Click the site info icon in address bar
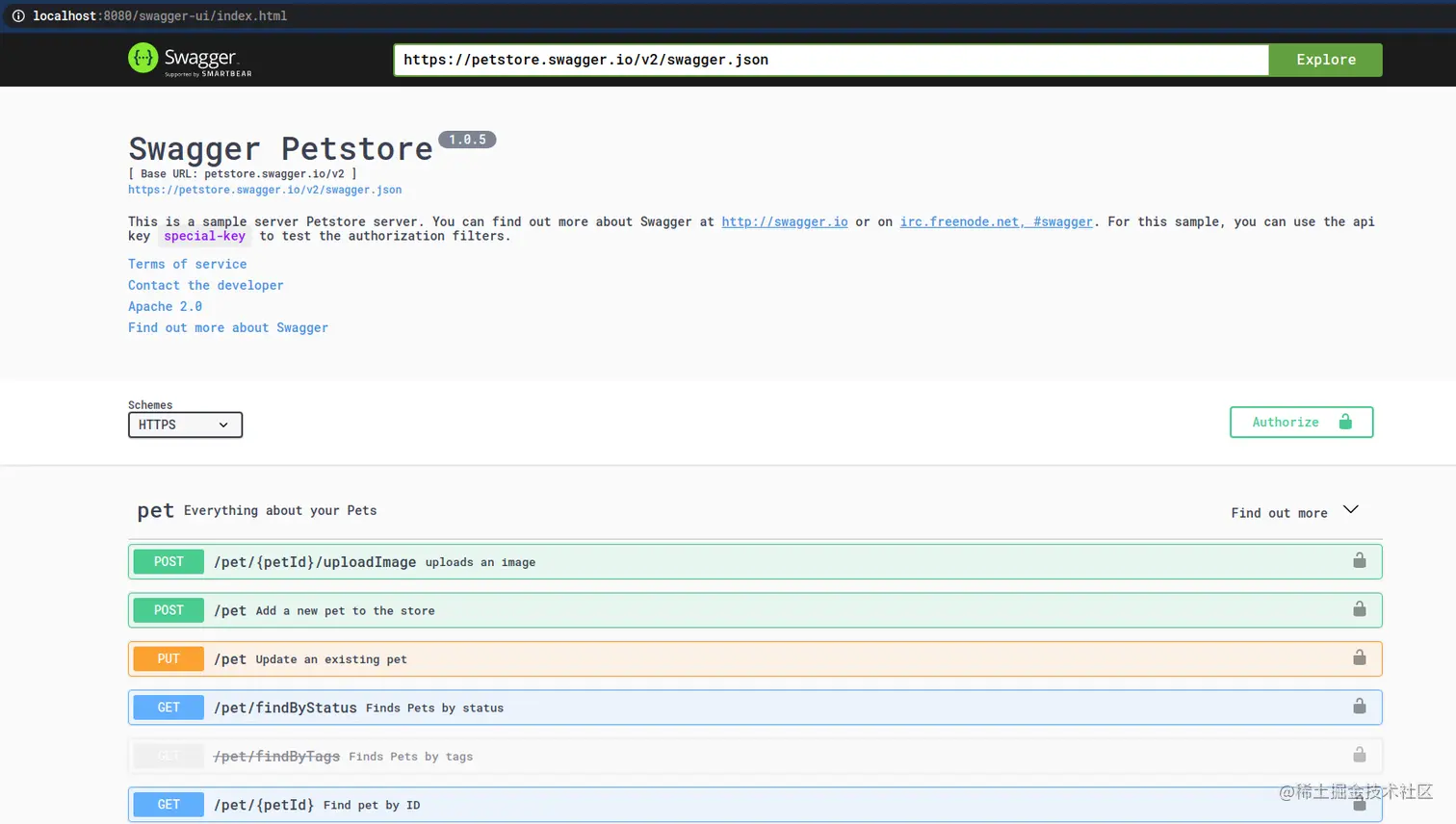The width and height of the screenshot is (1456, 824). (x=18, y=15)
